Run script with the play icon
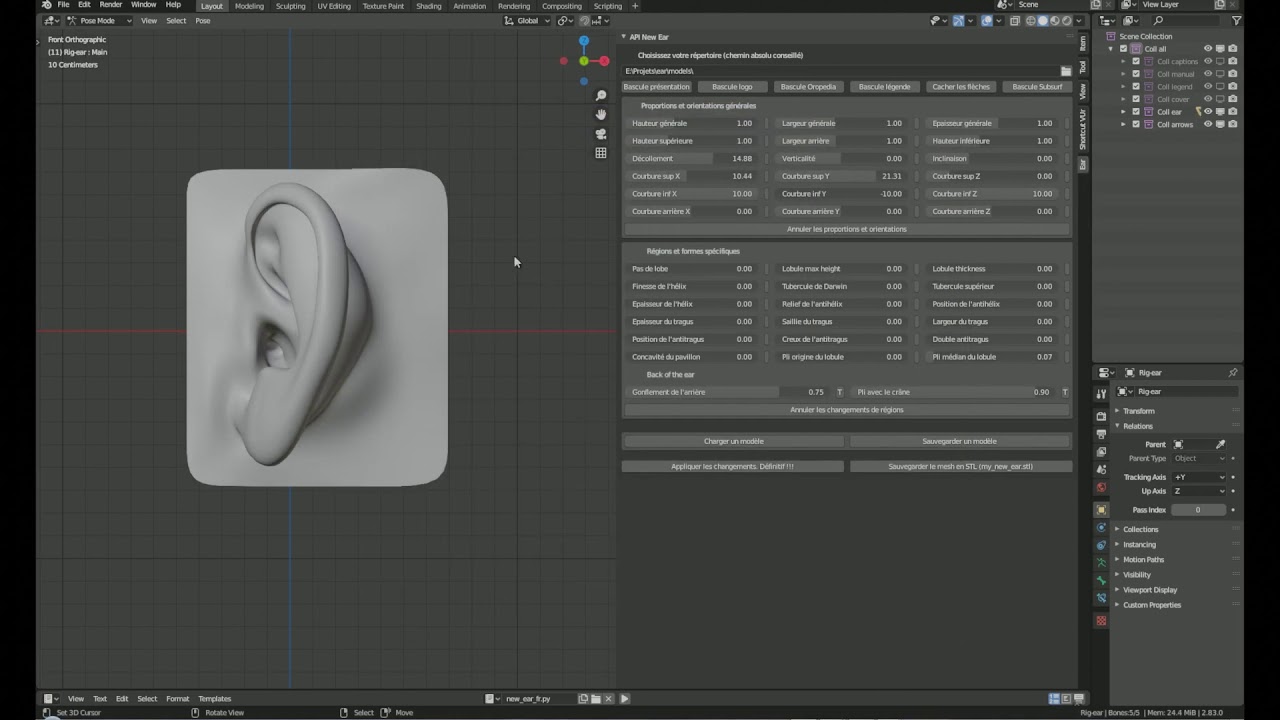 tap(624, 699)
